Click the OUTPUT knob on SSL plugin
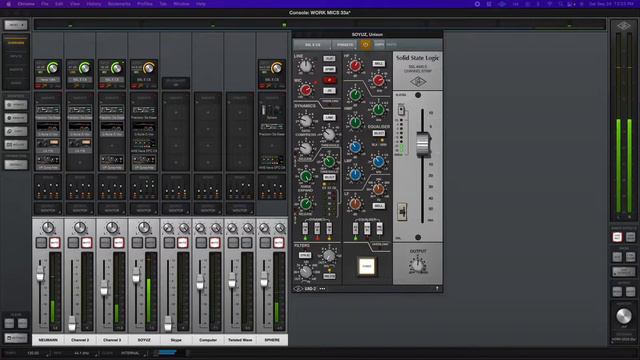The width and height of the screenshot is (640, 360). tap(417, 265)
